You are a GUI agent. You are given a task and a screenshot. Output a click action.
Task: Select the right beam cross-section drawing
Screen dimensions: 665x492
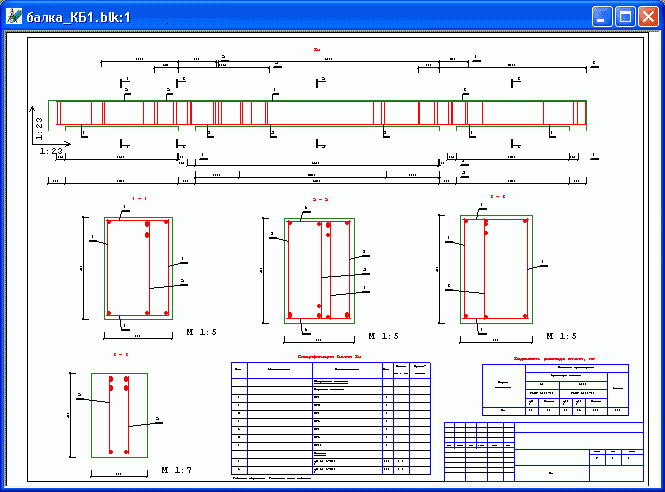click(x=494, y=268)
